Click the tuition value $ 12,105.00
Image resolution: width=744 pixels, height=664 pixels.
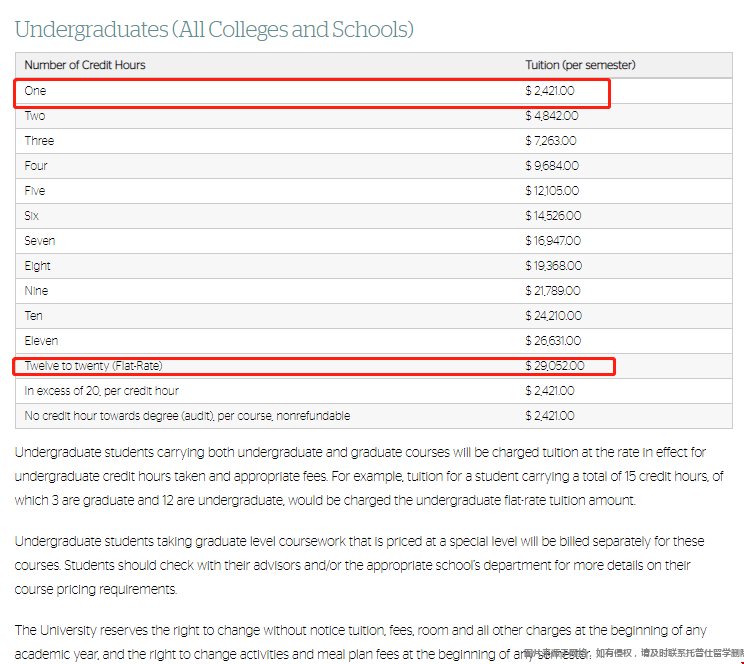coord(552,191)
